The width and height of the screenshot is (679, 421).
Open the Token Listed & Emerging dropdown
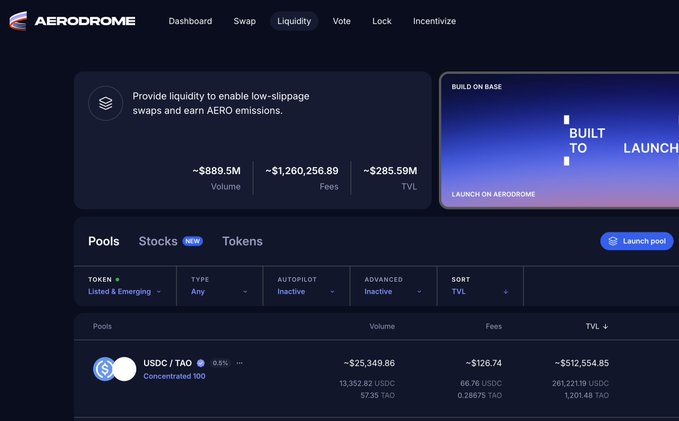(x=125, y=286)
